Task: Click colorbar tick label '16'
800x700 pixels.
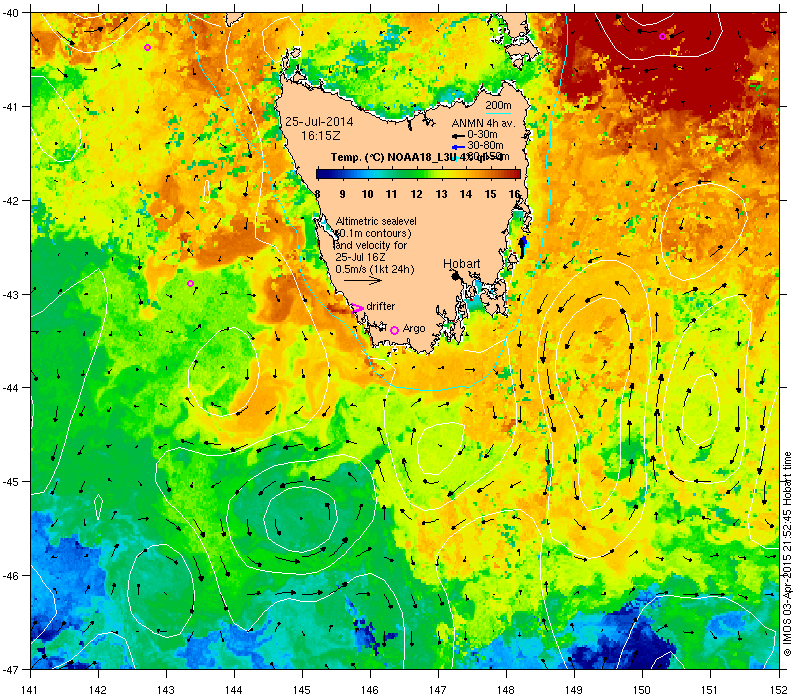Action: 514,194
